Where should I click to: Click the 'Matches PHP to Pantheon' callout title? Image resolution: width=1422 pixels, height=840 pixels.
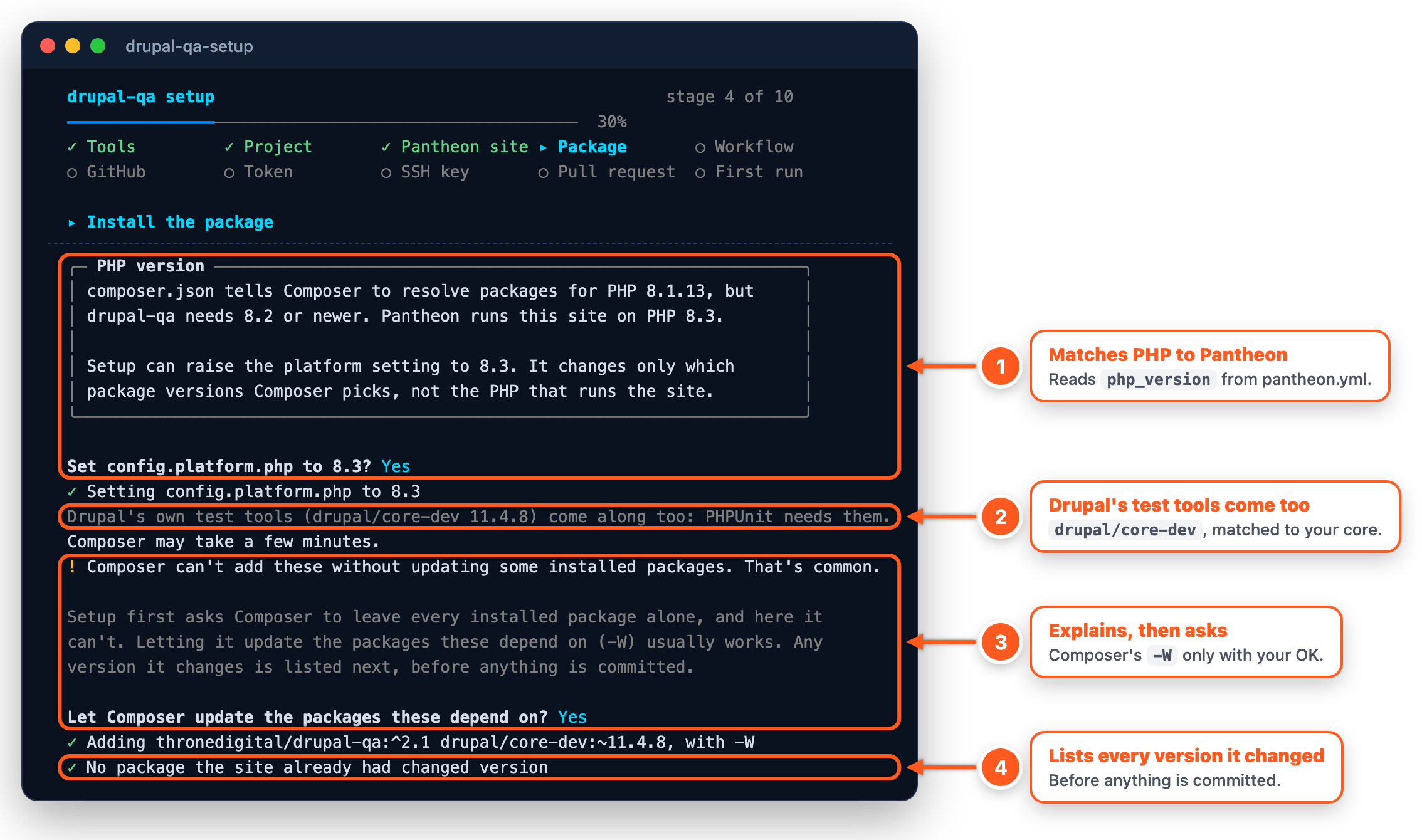click(1168, 355)
